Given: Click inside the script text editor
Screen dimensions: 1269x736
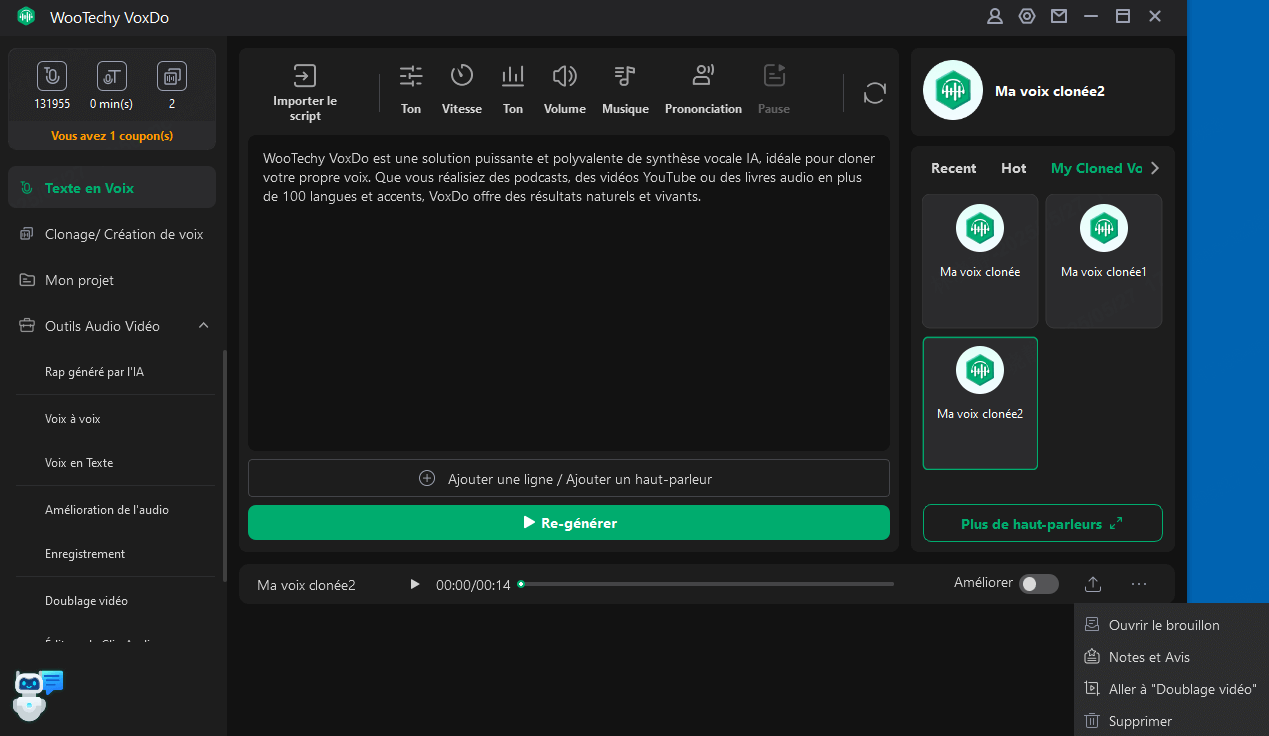Looking at the screenshot, I should [569, 293].
